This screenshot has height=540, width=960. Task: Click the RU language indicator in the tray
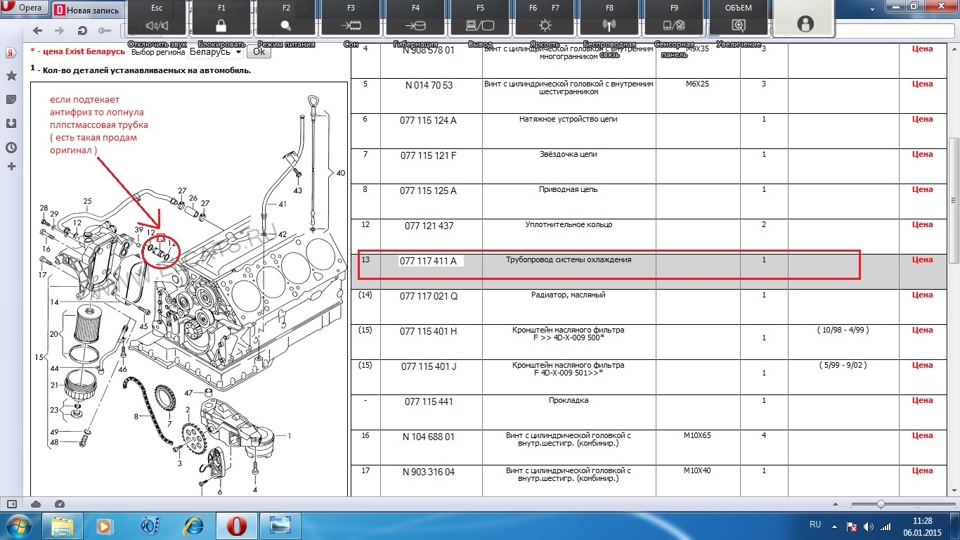coord(814,525)
